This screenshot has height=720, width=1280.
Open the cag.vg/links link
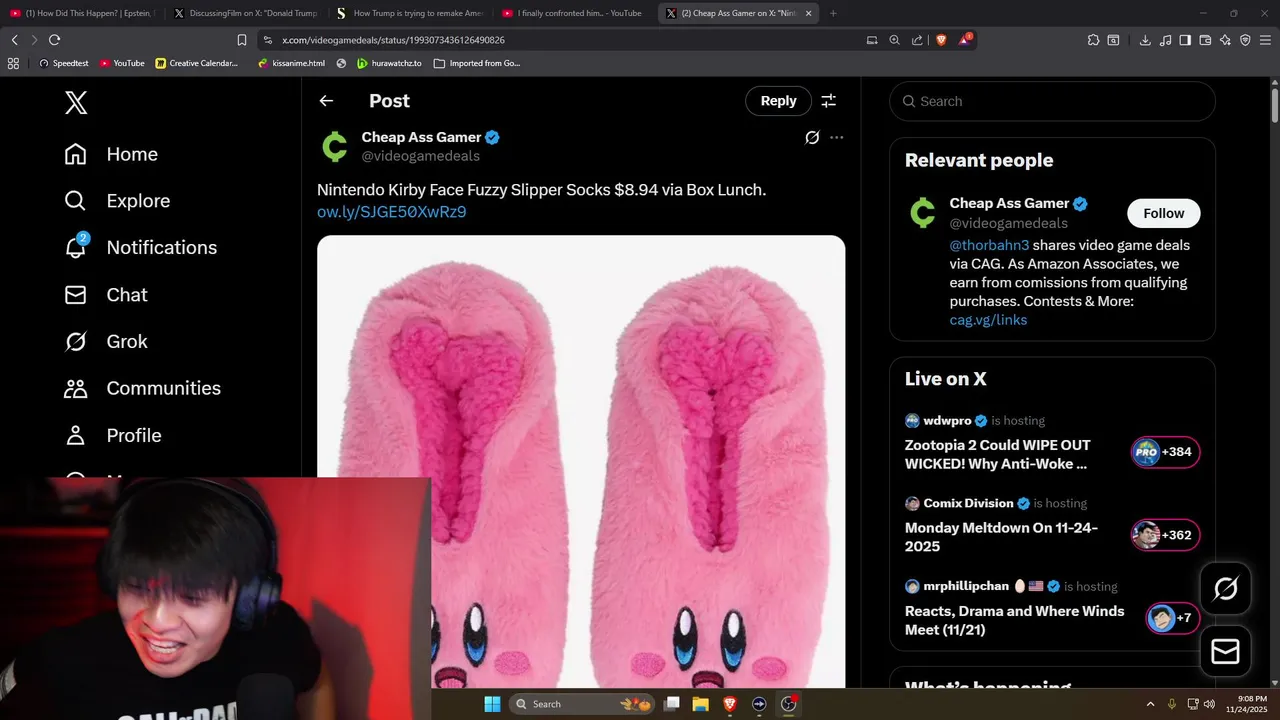[988, 320]
